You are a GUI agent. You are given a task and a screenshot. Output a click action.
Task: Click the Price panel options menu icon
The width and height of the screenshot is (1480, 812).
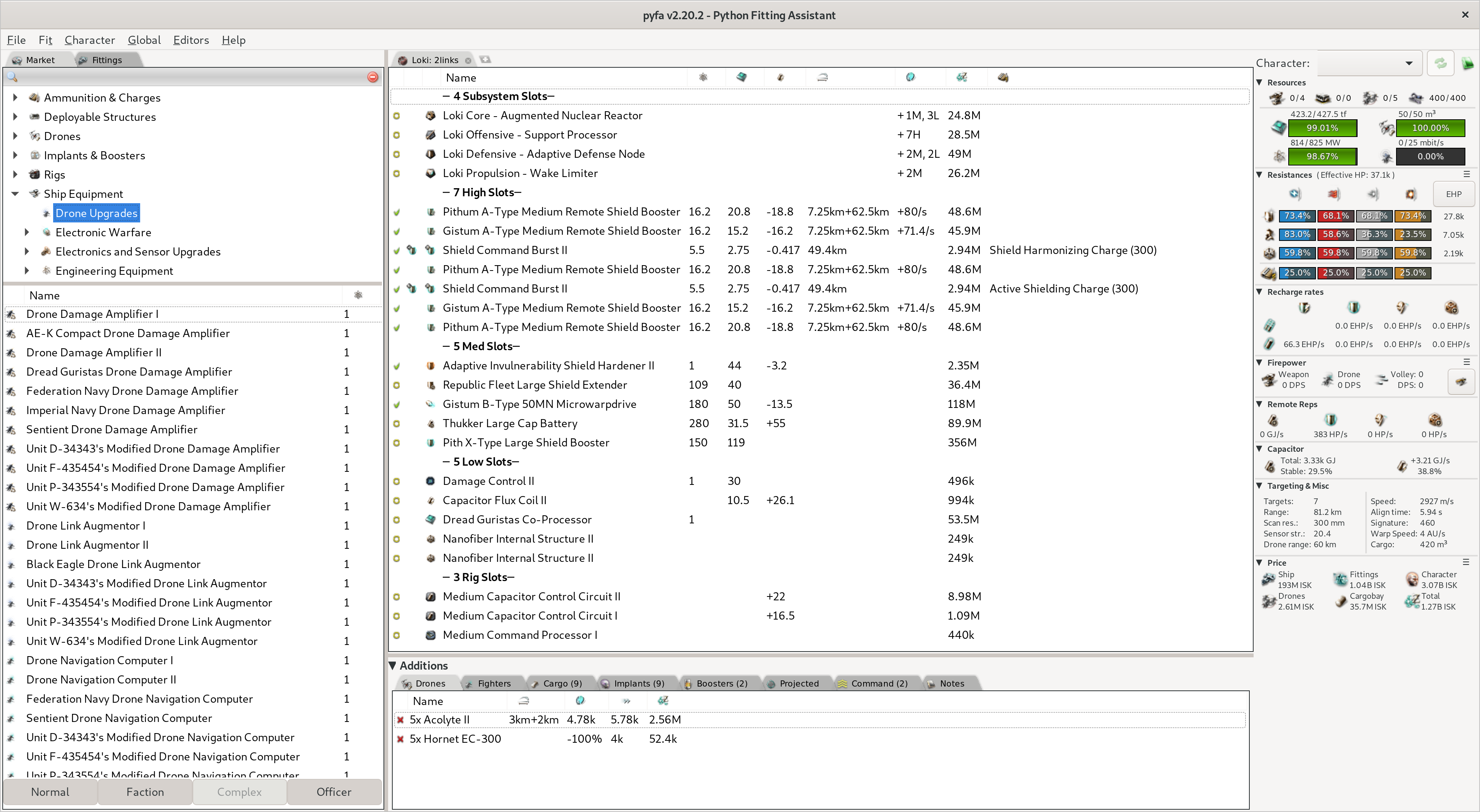(1466, 562)
